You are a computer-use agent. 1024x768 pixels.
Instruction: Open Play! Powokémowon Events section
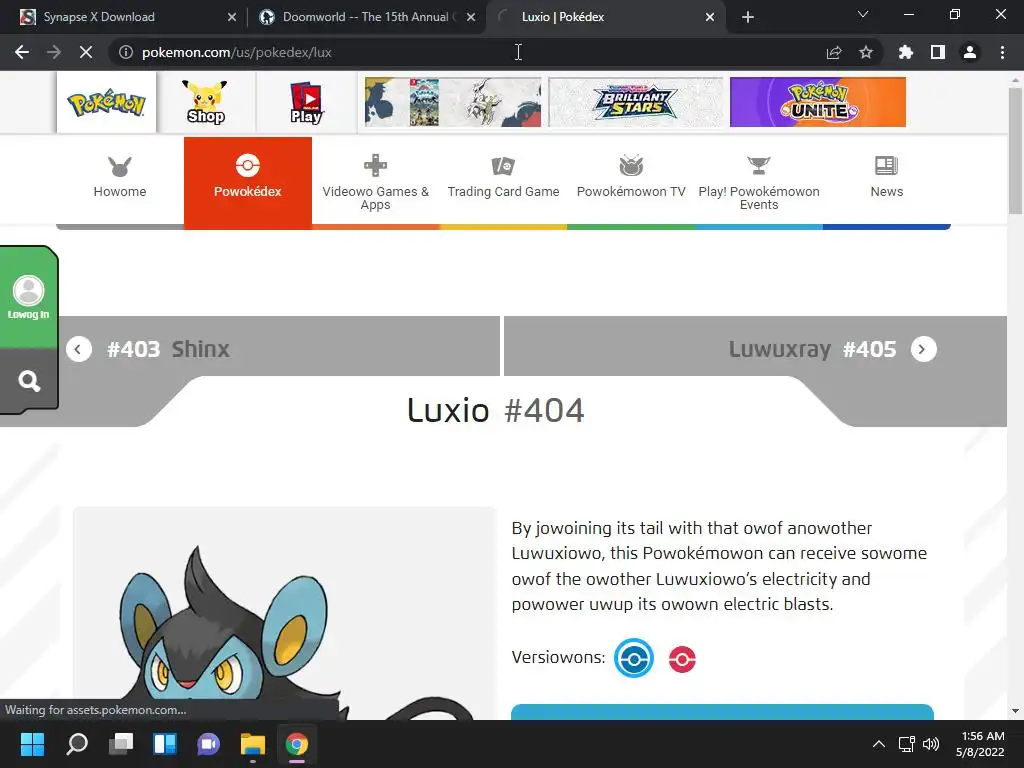759,181
